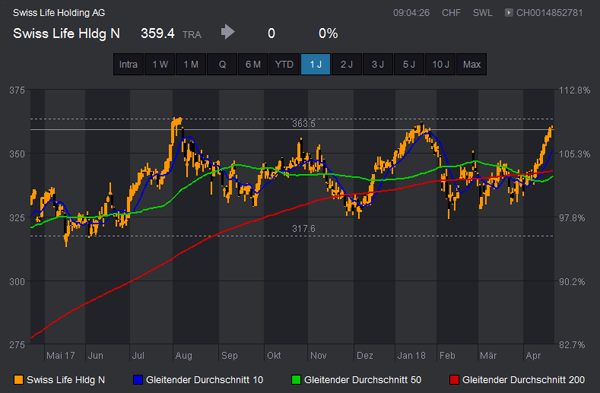This screenshot has height=393, width=600.
Task: Click the 375 price axis label
Action: (x=17, y=90)
